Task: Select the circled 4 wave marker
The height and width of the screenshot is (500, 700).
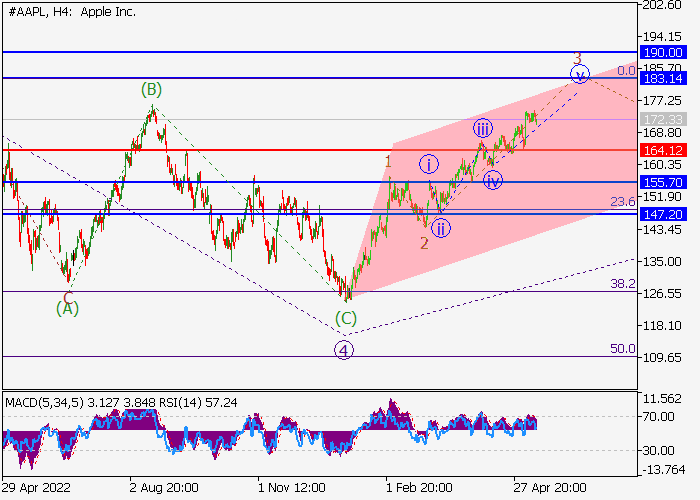Action: [x=344, y=350]
